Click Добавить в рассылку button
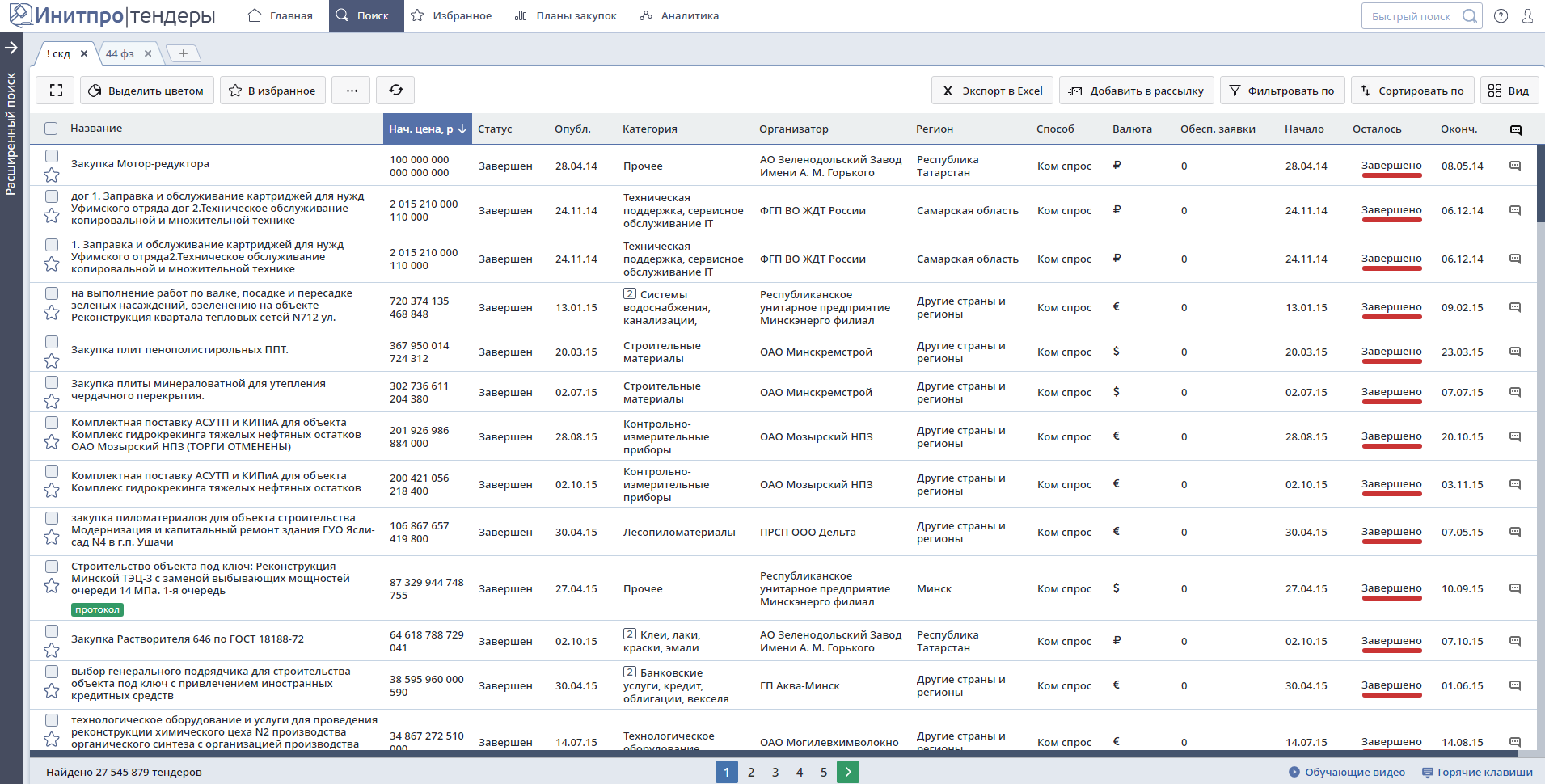Screen dimensions: 1545x784 [1138, 91]
